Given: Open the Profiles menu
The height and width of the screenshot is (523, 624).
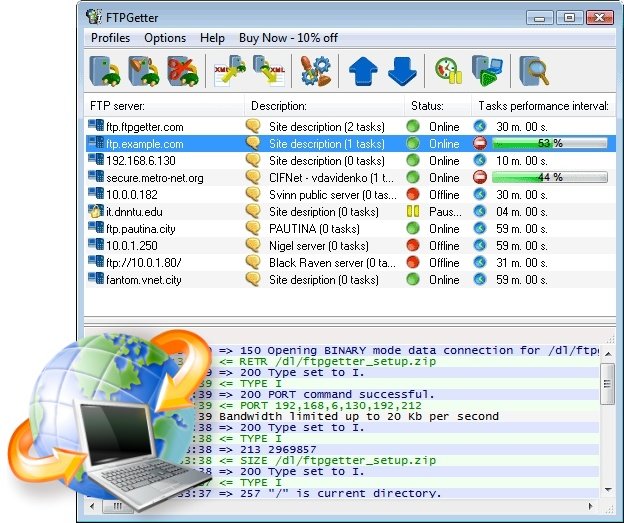Looking at the screenshot, I should coord(111,38).
